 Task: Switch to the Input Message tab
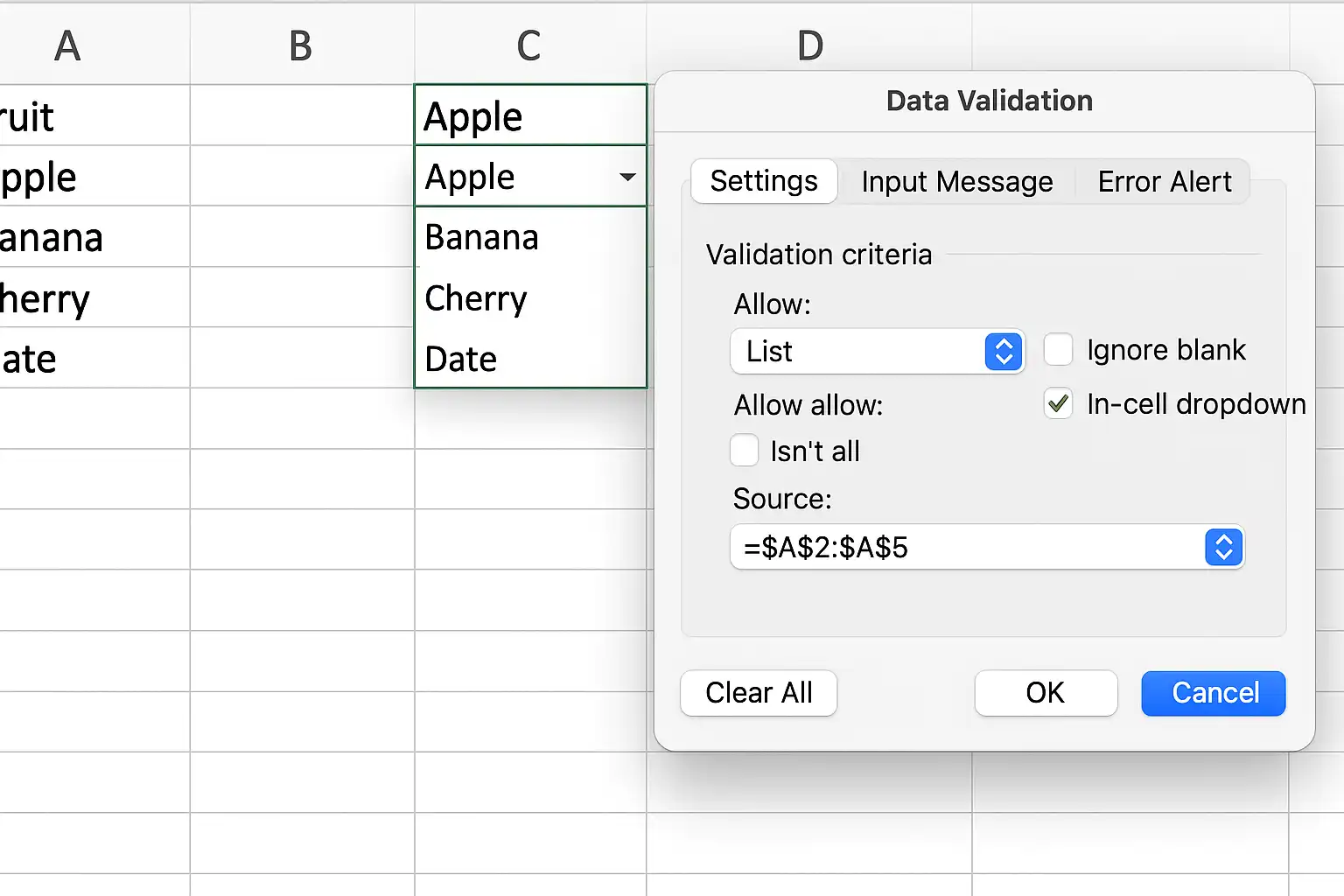[x=957, y=181]
